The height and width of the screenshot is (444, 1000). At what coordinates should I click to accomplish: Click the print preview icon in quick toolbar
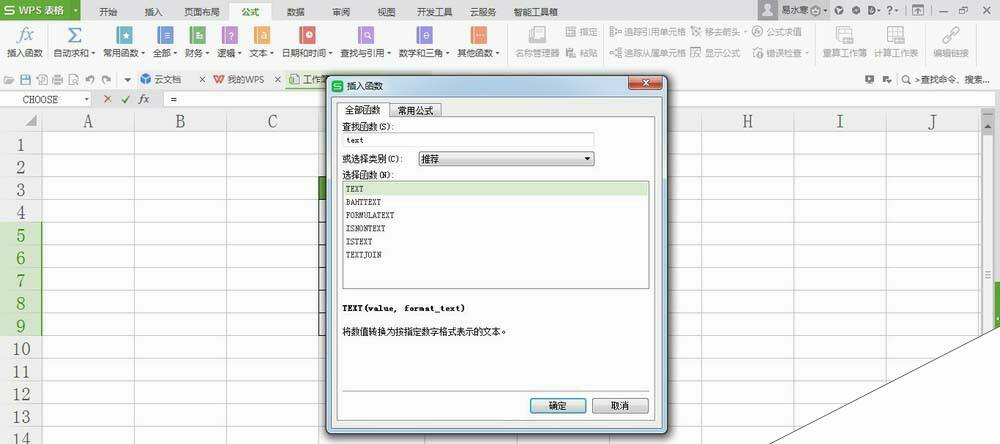pyautogui.click(x=73, y=80)
